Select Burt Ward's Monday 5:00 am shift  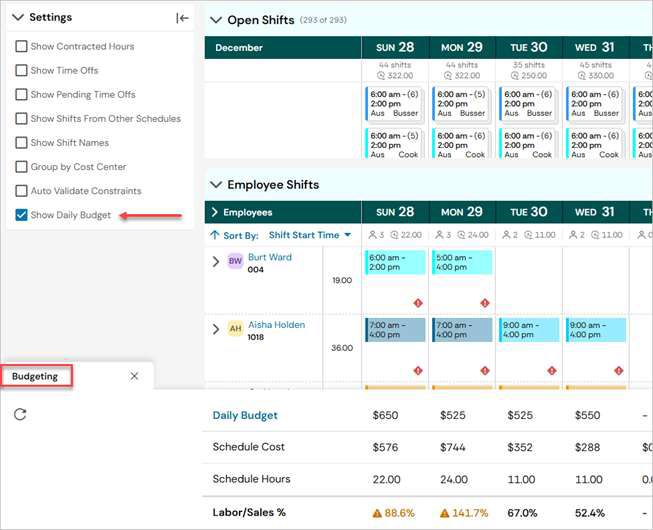point(462,262)
